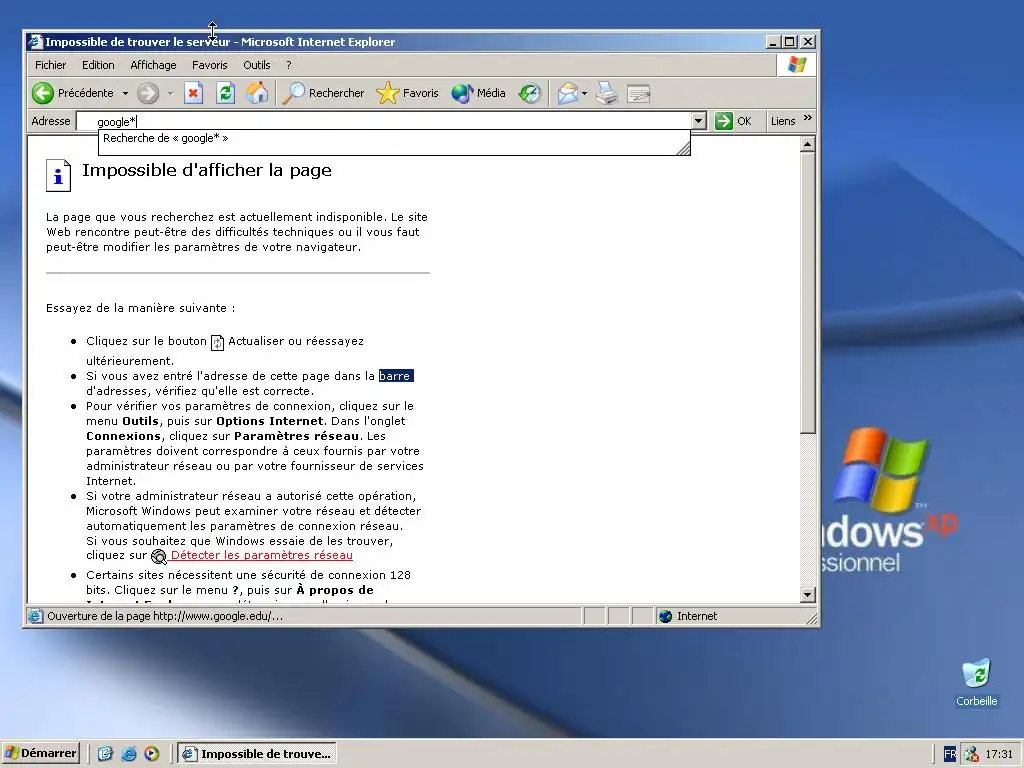Click the Mail envelope toolbar icon
The image size is (1024, 768).
[x=568, y=93]
